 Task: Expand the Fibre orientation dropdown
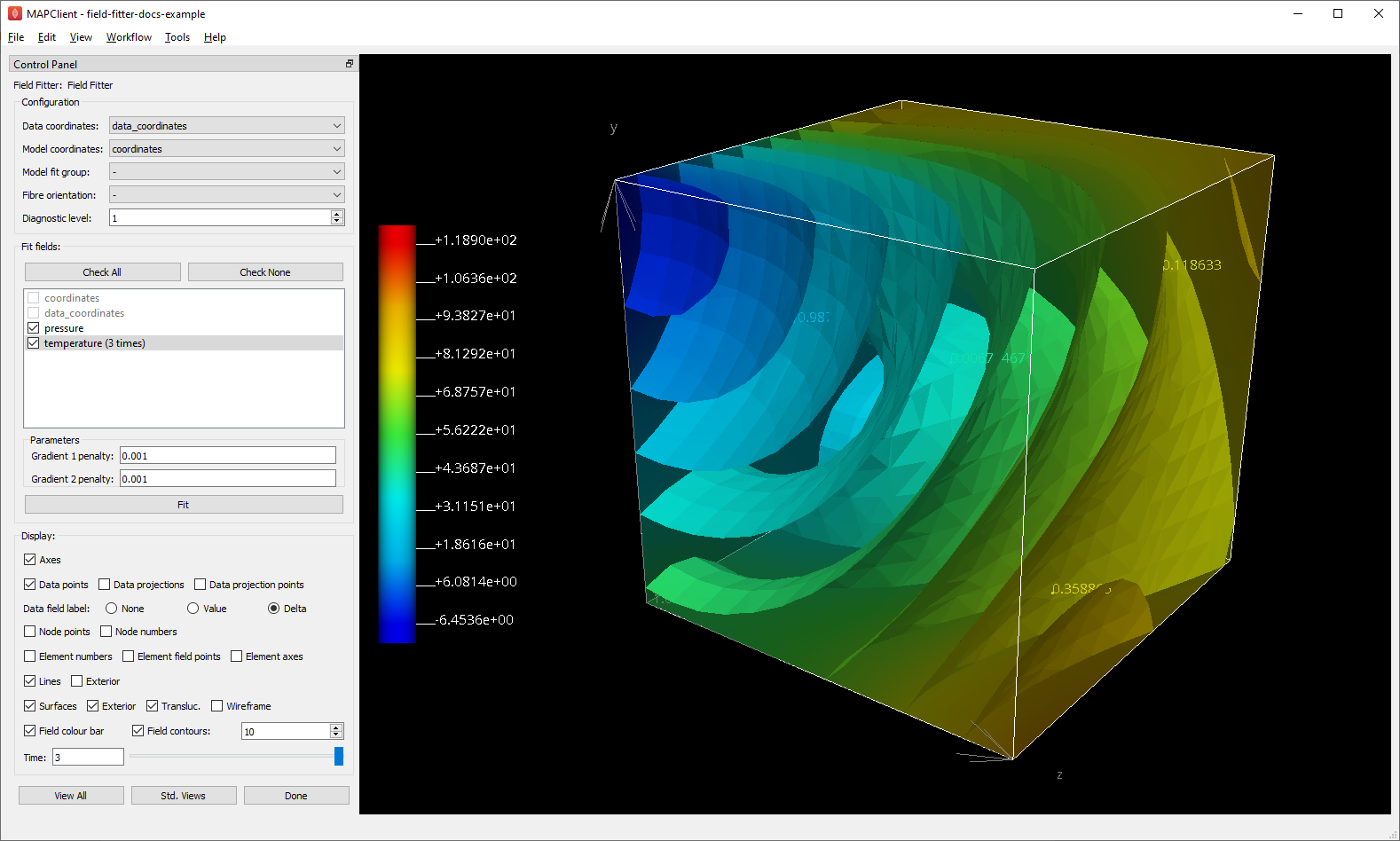click(x=226, y=195)
